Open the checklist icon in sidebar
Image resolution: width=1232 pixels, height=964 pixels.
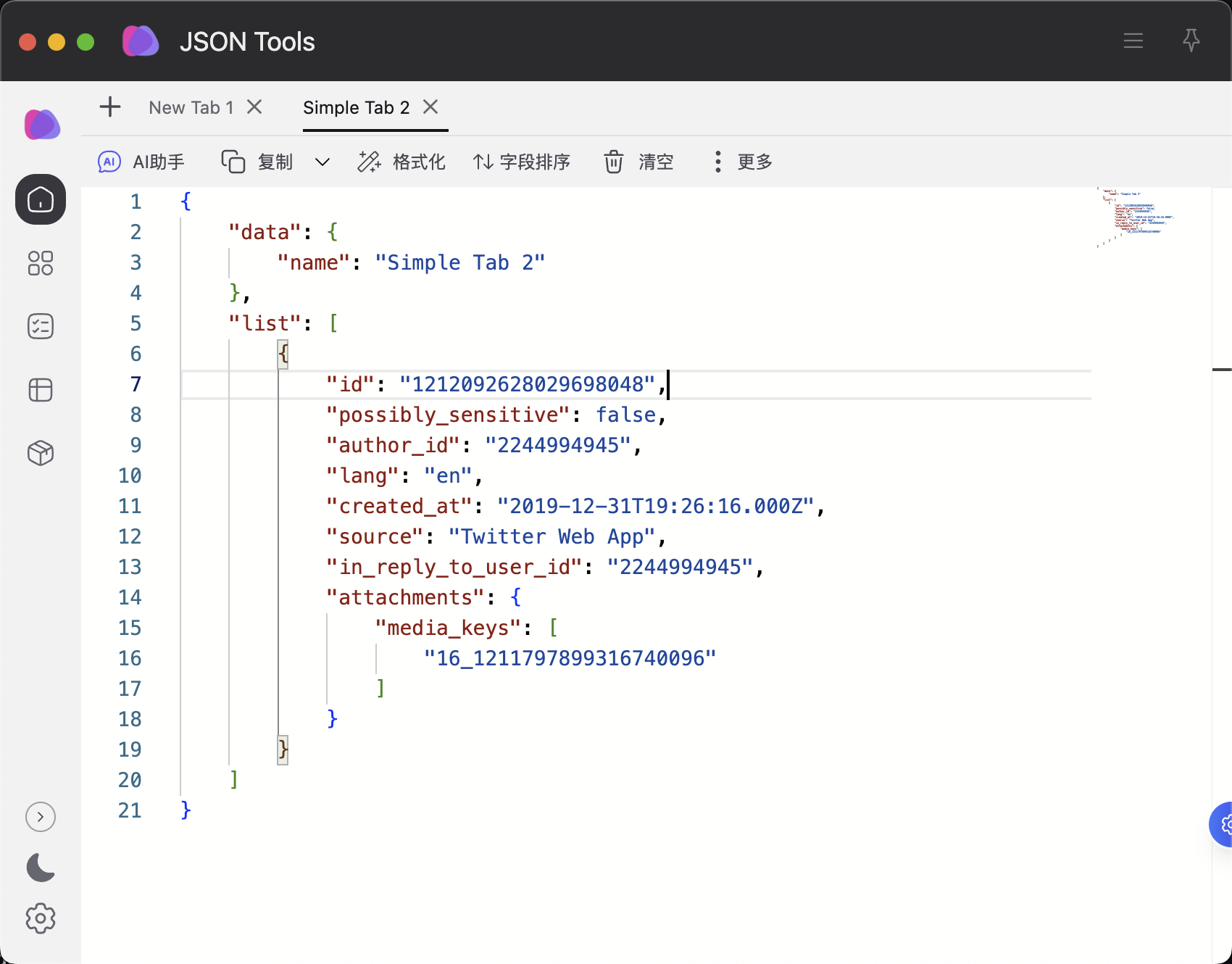(x=41, y=326)
